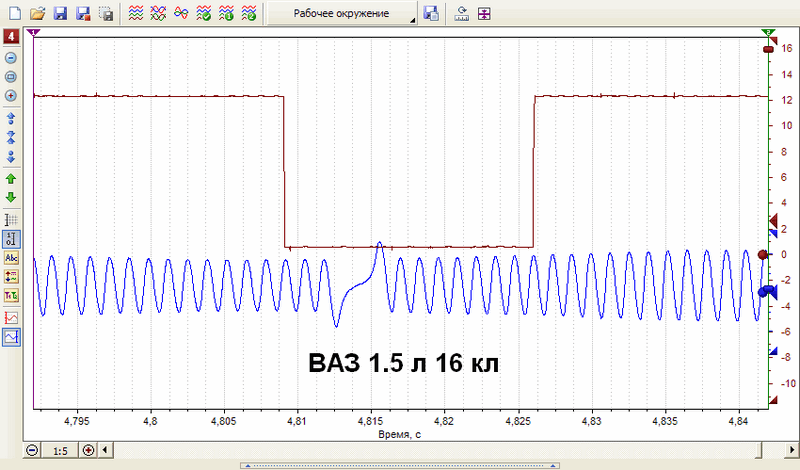
Task: Toggle the red waveform chart mode icon
Action: 11,318
